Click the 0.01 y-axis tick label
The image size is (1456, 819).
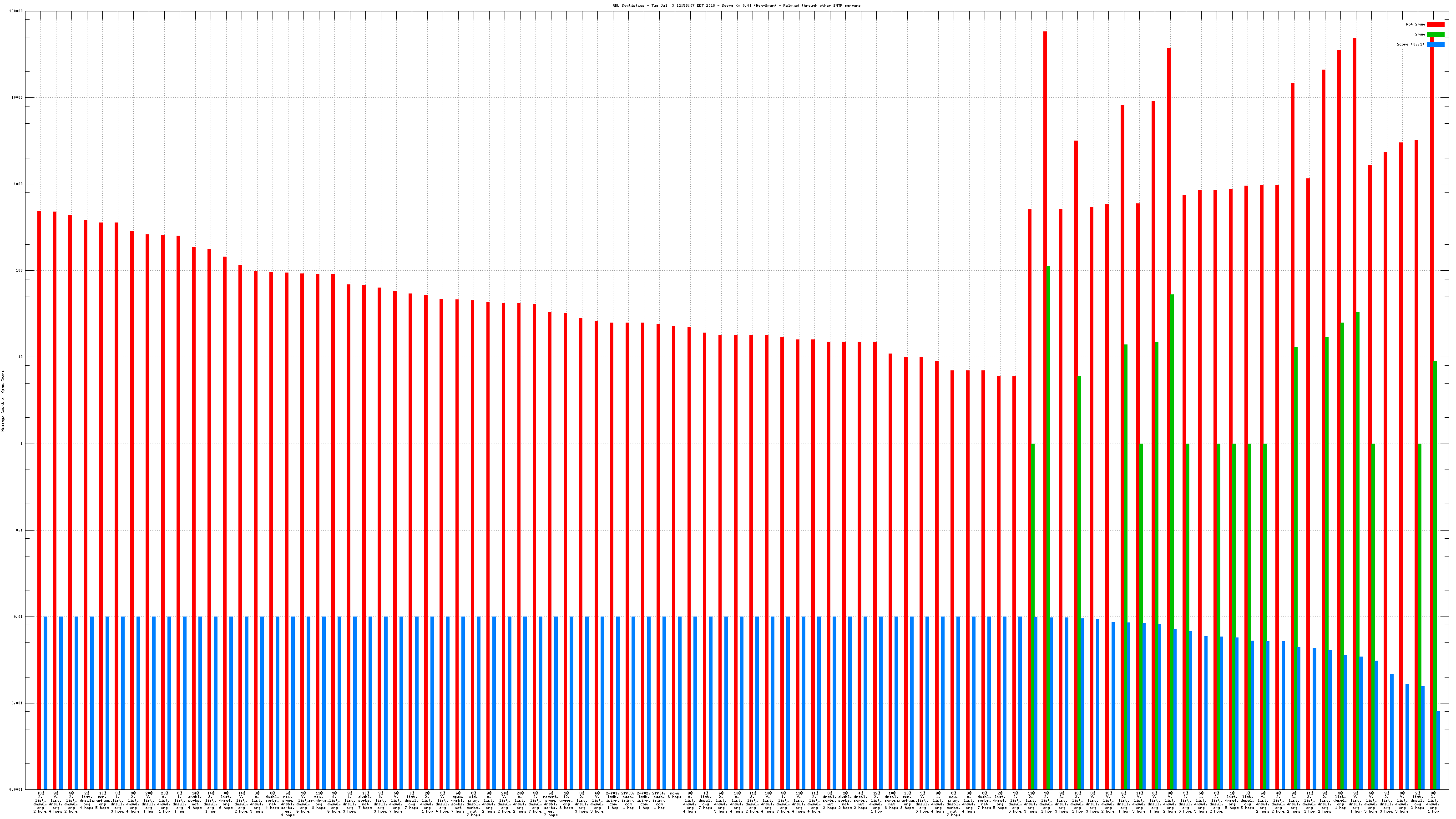click(x=19, y=617)
